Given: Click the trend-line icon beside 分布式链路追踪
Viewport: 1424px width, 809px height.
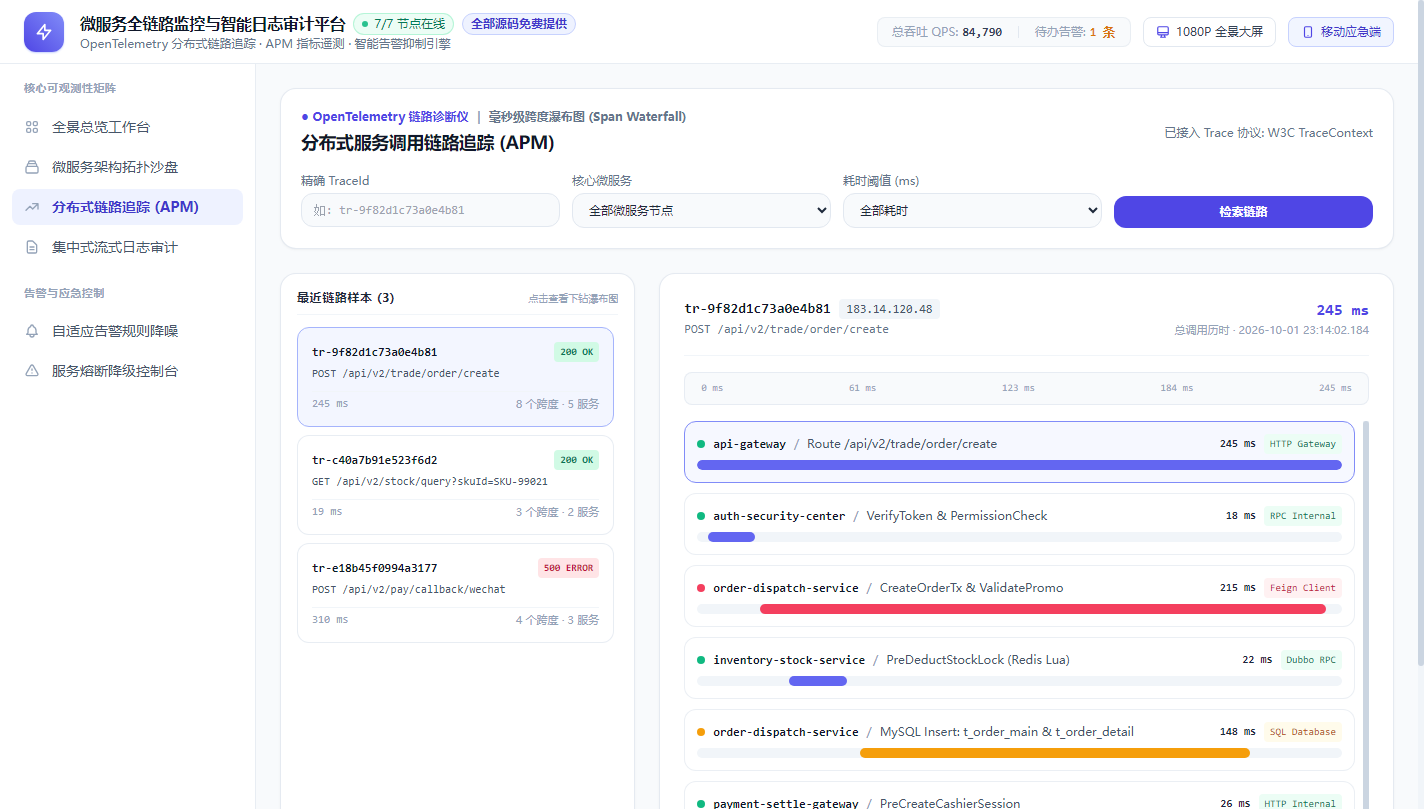Looking at the screenshot, I should click(32, 207).
